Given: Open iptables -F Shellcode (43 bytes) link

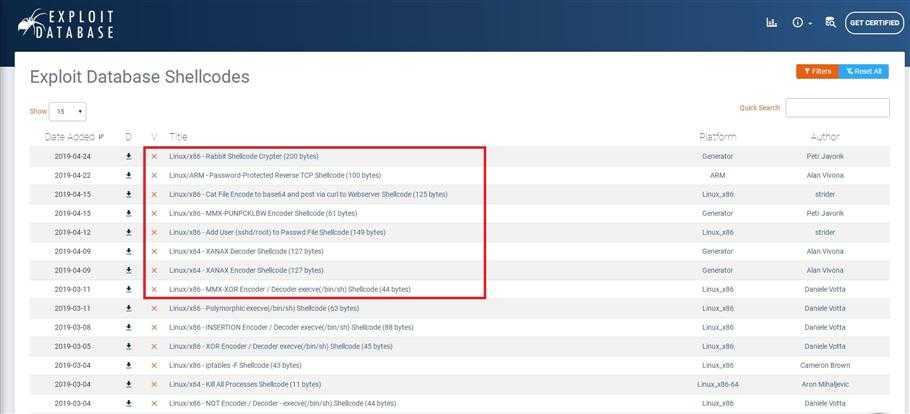Looking at the screenshot, I should 235,365.
